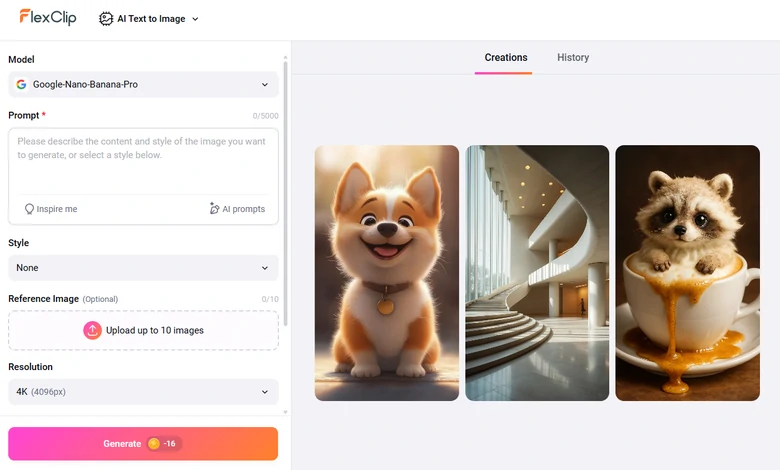Click the 0/5000 character counter text
Viewport: 780px width, 470px height.
(x=265, y=116)
